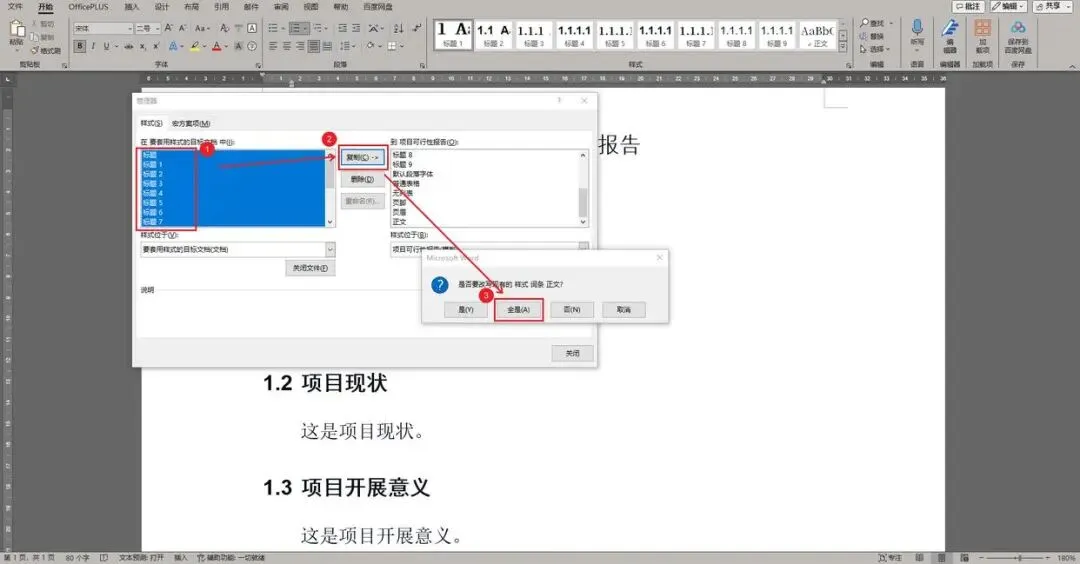
Task: Open the Numbering list dropdown arrow
Action: (x=306, y=28)
